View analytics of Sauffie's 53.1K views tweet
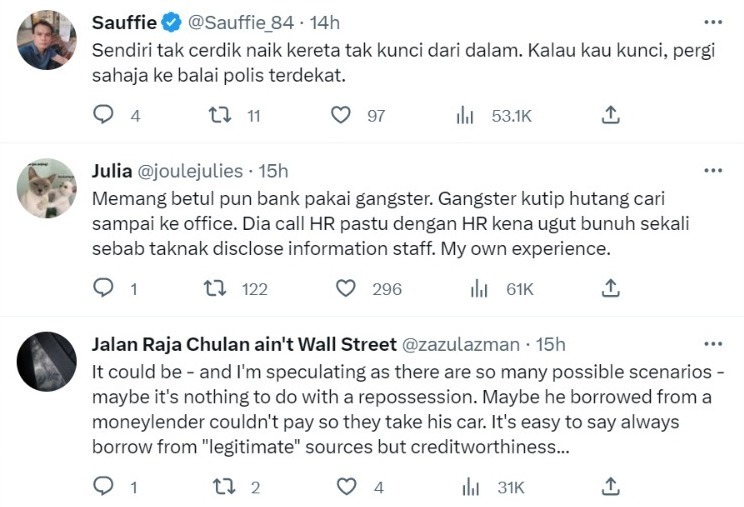Viewport: 744px width, 507px height. point(465,115)
